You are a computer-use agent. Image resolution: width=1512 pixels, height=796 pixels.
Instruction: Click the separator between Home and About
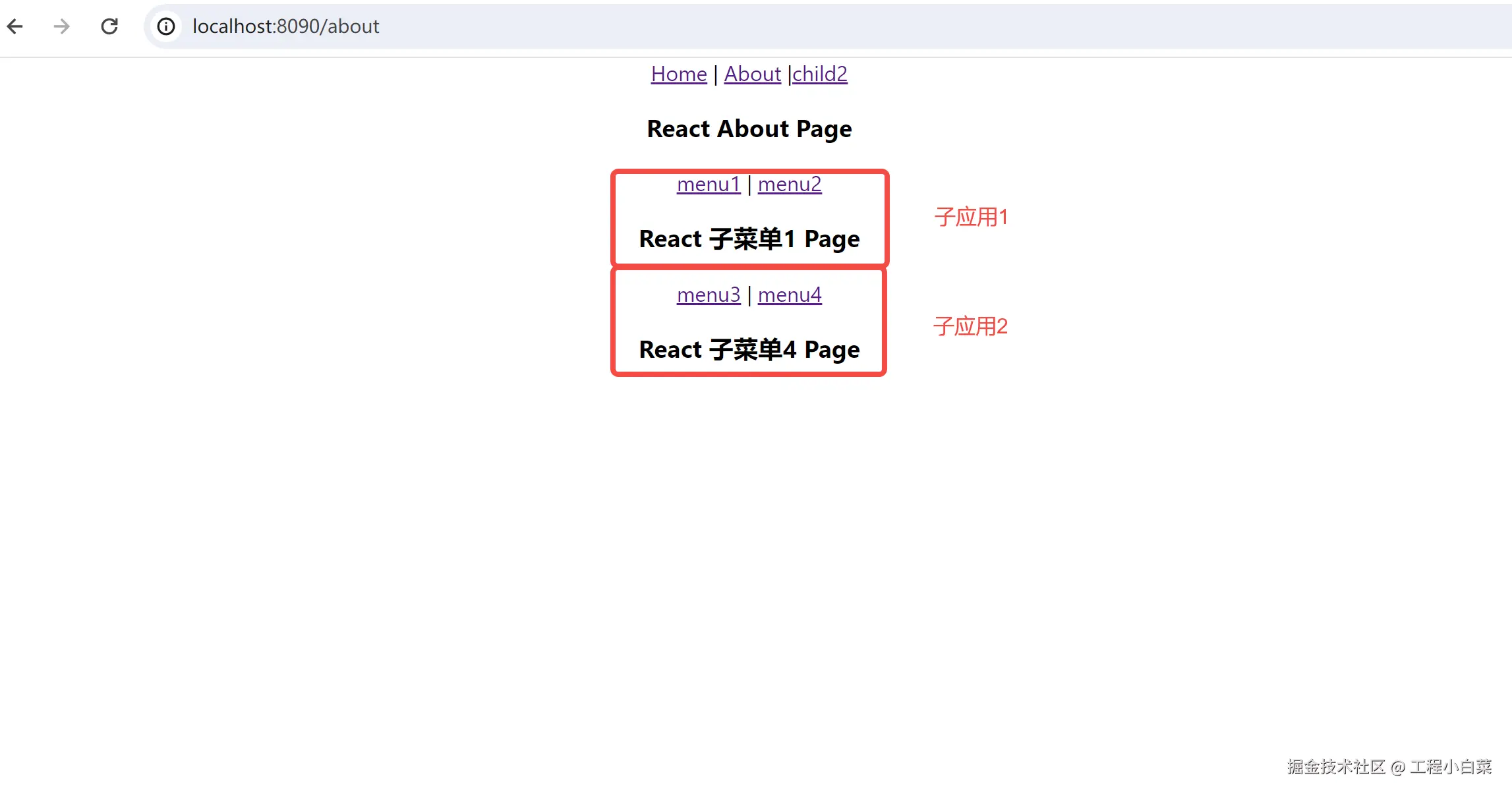pos(715,74)
